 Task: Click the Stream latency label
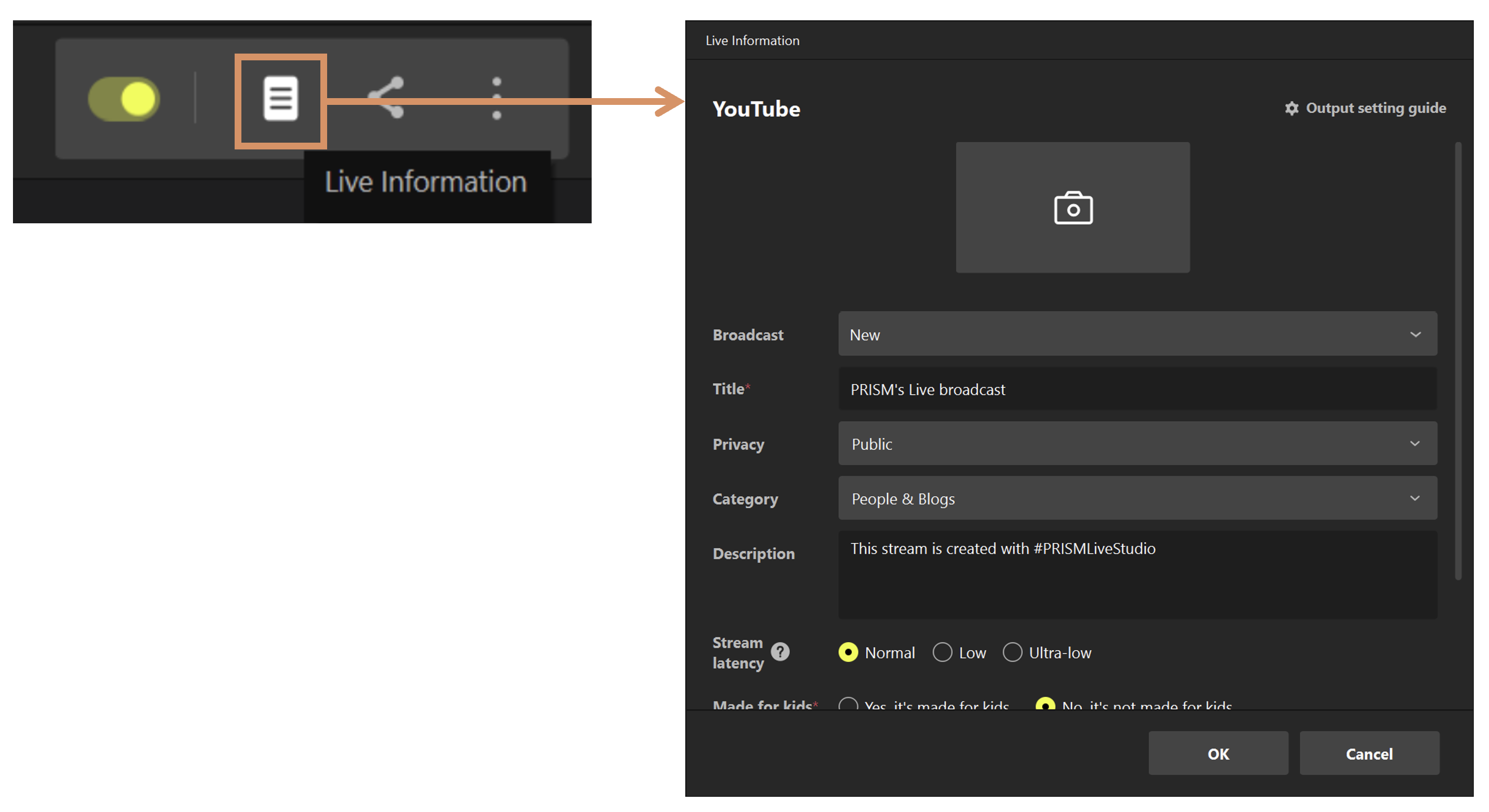[x=738, y=652]
